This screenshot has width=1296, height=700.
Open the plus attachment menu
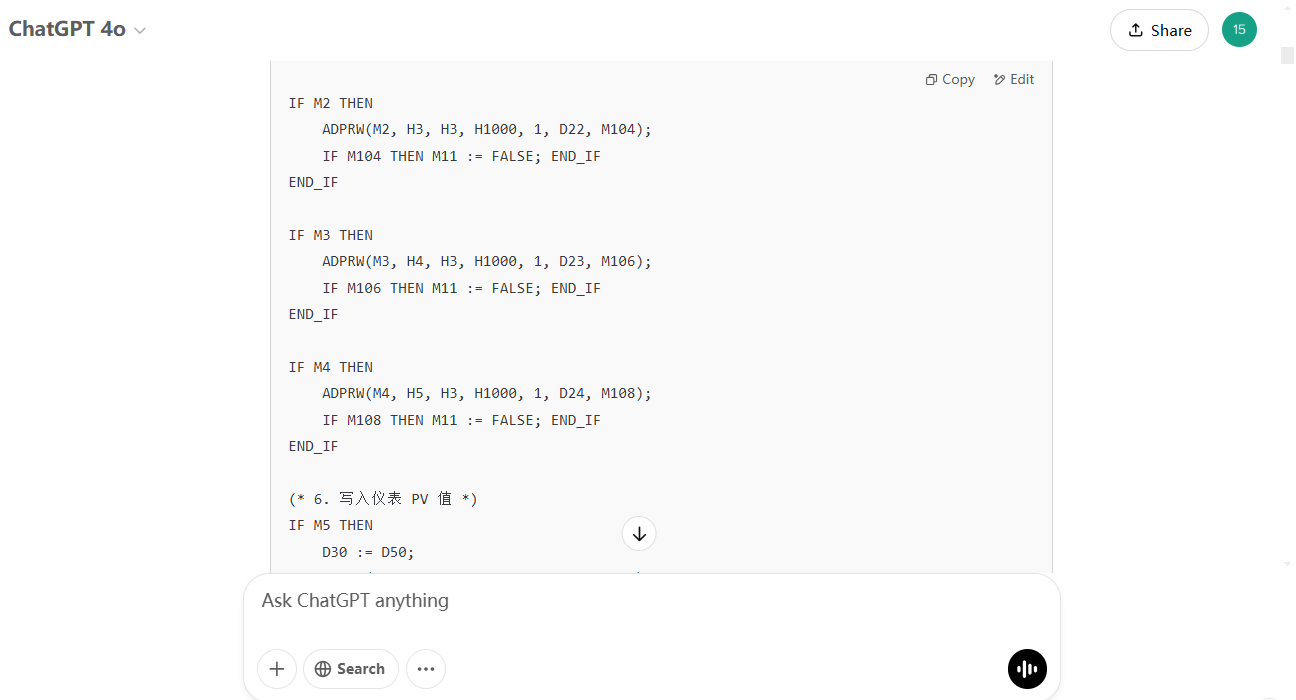click(277, 669)
